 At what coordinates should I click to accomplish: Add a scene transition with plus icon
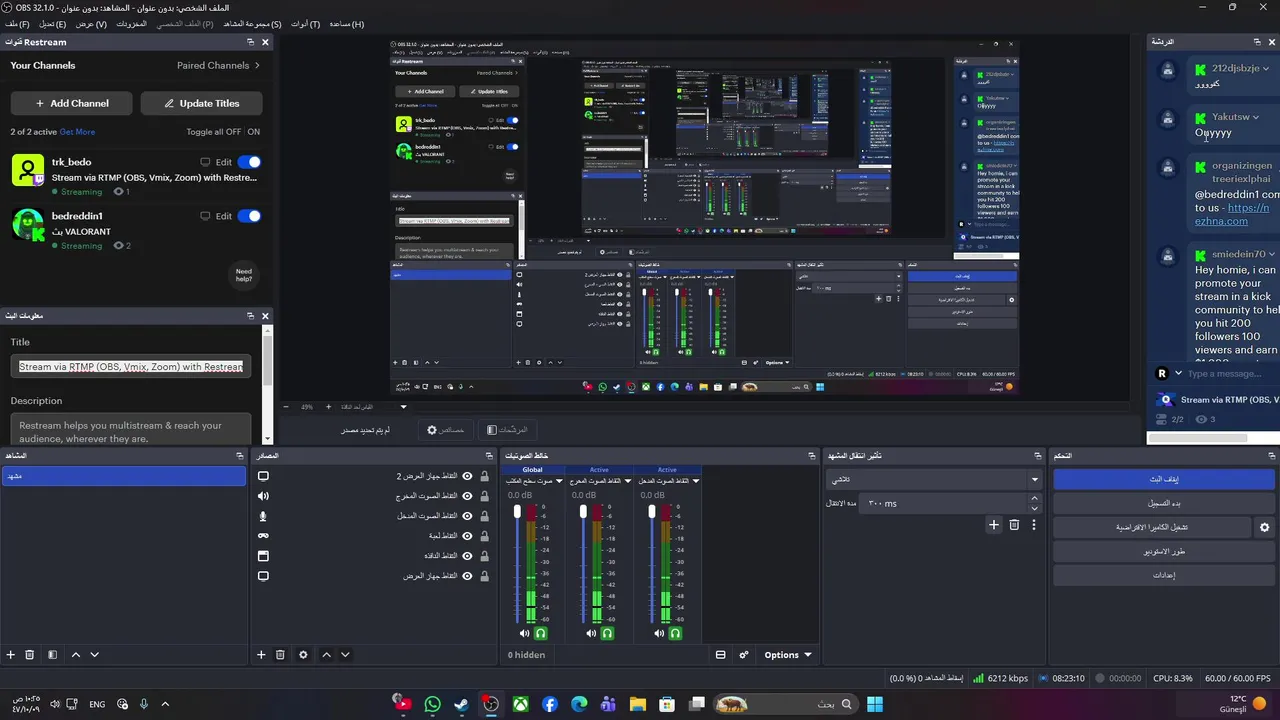tap(994, 524)
